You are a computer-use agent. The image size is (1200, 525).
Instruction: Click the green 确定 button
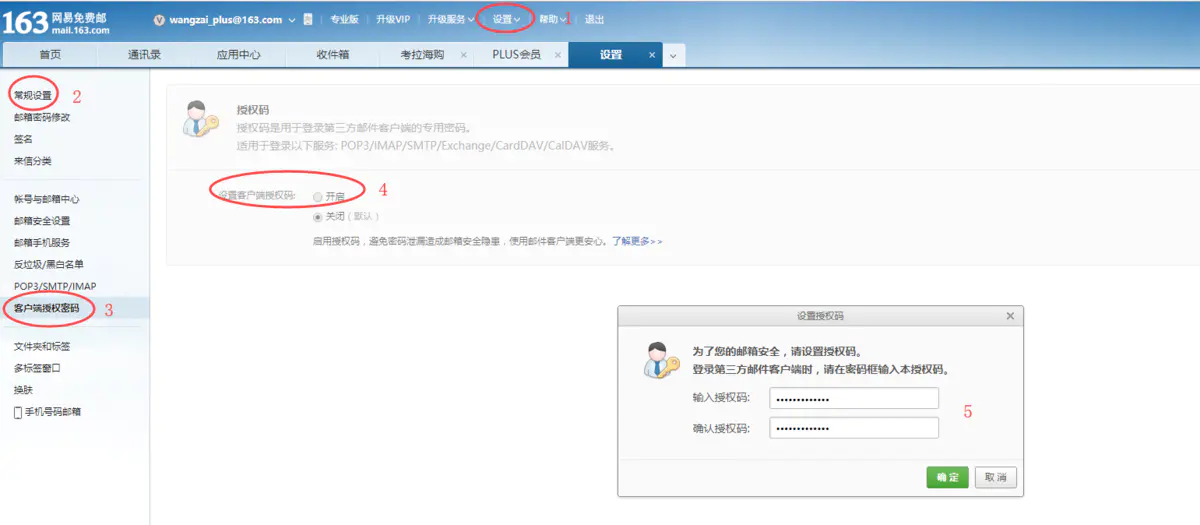tap(948, 478)
